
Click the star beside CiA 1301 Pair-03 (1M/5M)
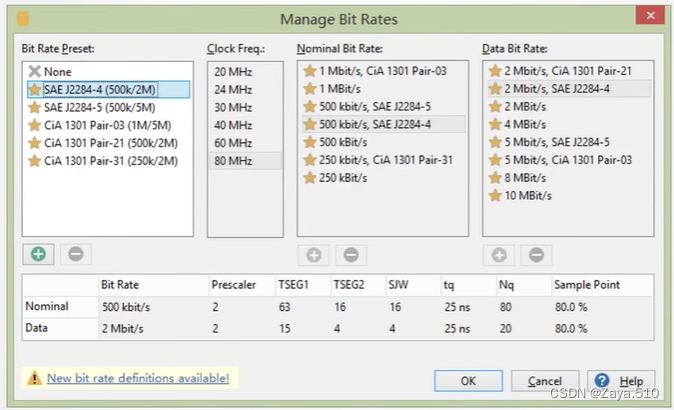tap(34, 125)
